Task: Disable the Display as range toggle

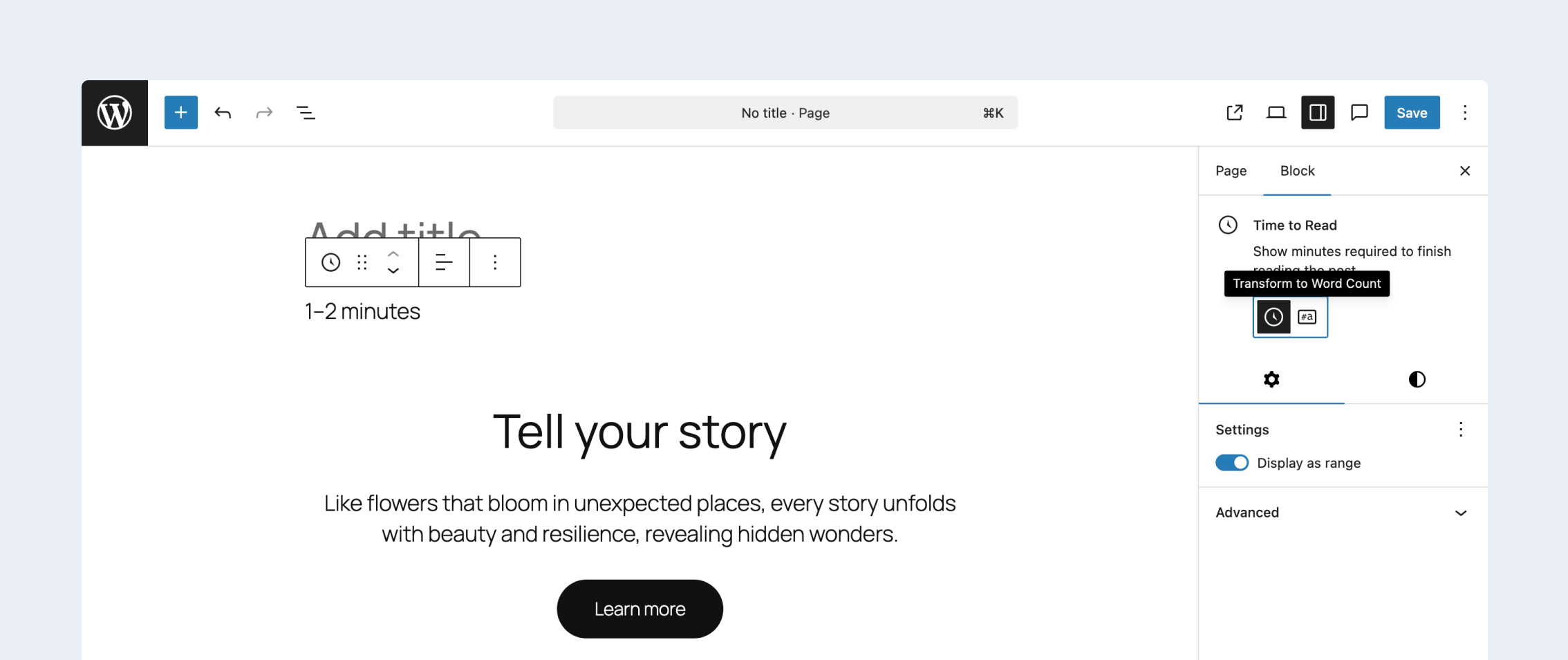Action: 1232,463
